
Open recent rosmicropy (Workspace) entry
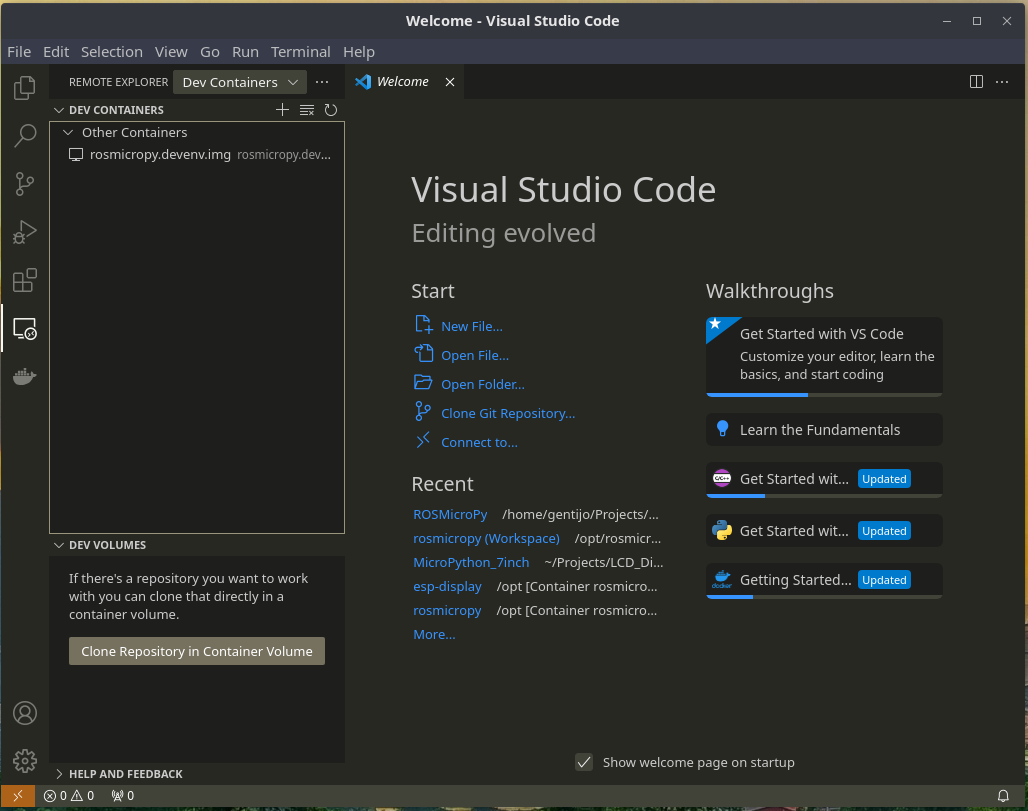click(486, 538)
